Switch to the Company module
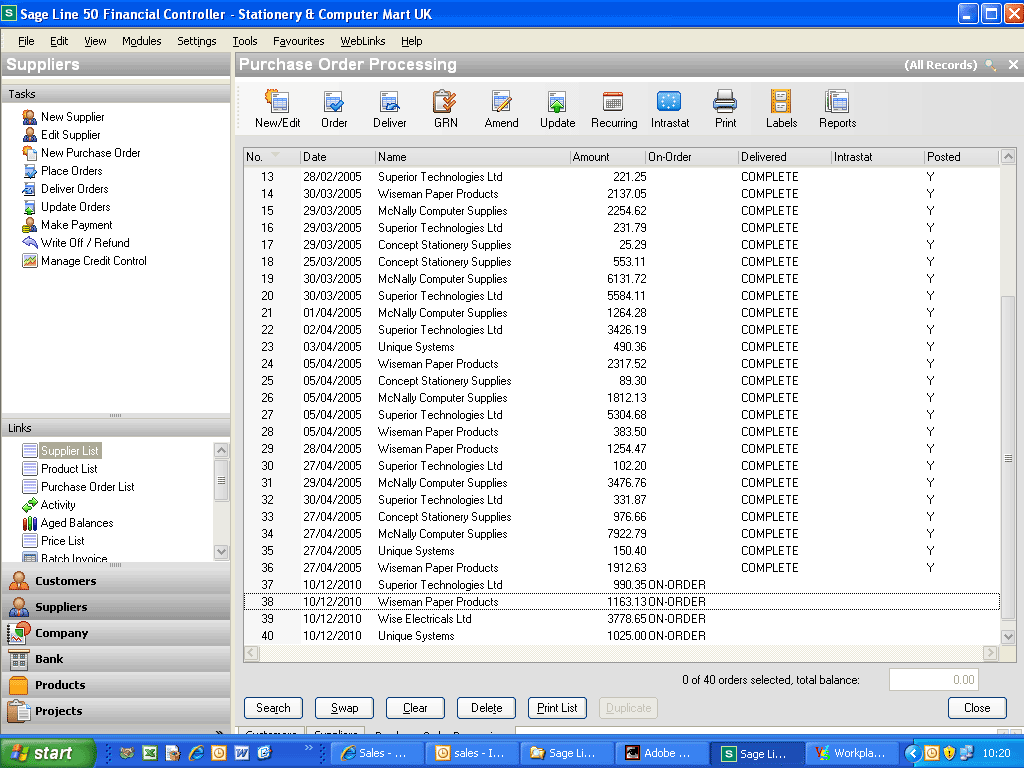The width and height of the screenshot is (1024, 768). tap(116, 633)
